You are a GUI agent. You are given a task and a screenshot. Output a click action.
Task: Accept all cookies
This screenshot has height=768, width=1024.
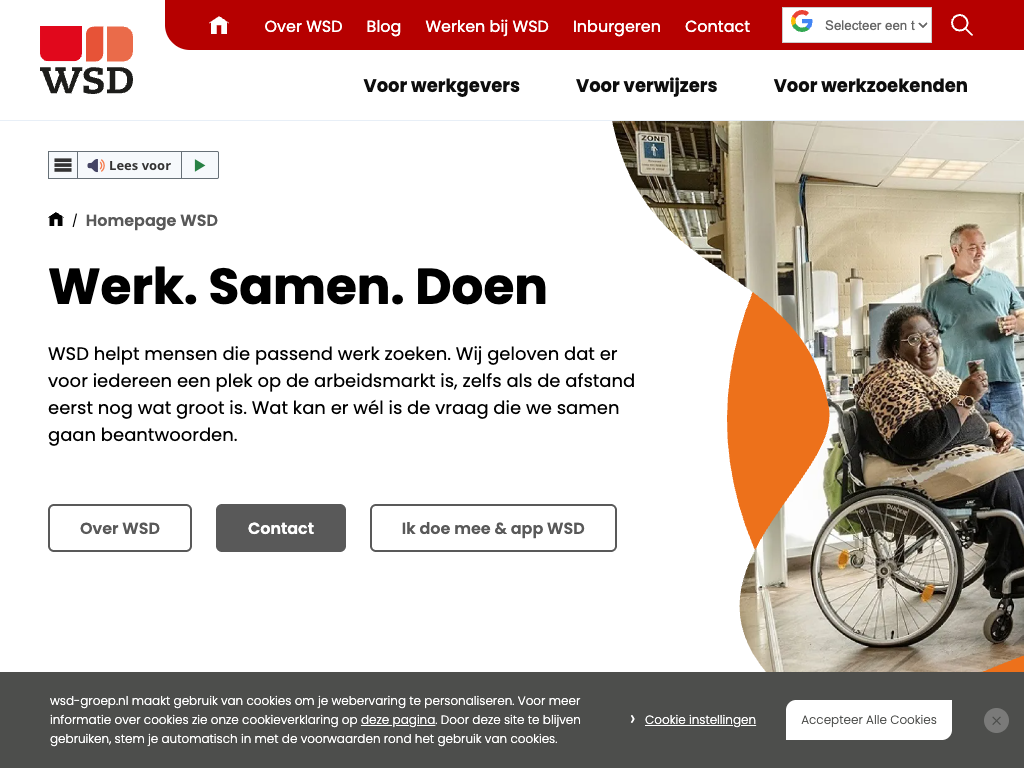pos(869,720)
